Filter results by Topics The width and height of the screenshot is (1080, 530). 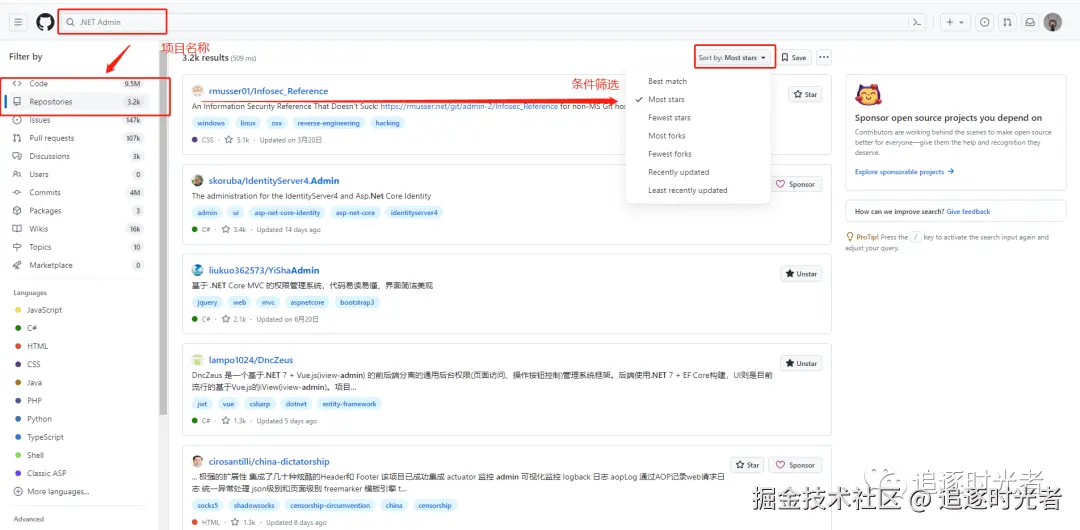(77, 247)
